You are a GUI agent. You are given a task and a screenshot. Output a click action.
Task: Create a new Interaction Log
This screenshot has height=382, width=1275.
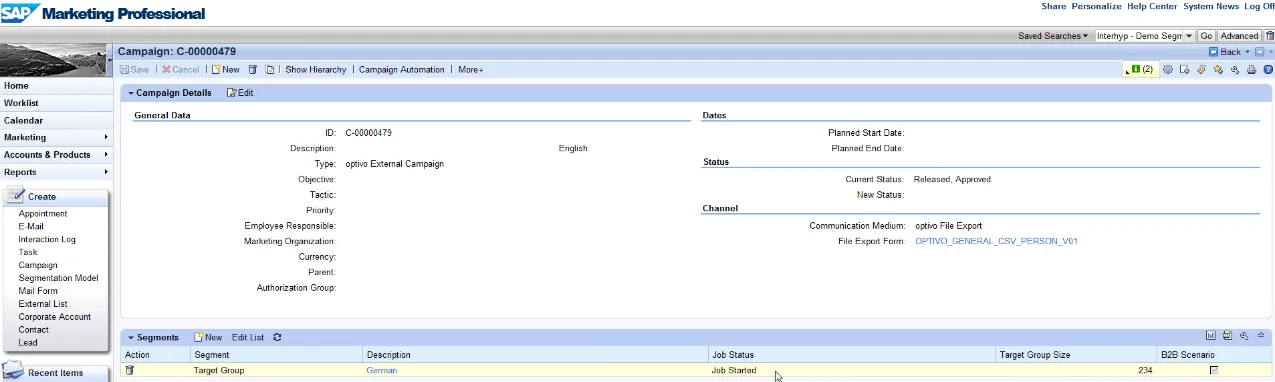pyautogui.click(x=47, y=240)
